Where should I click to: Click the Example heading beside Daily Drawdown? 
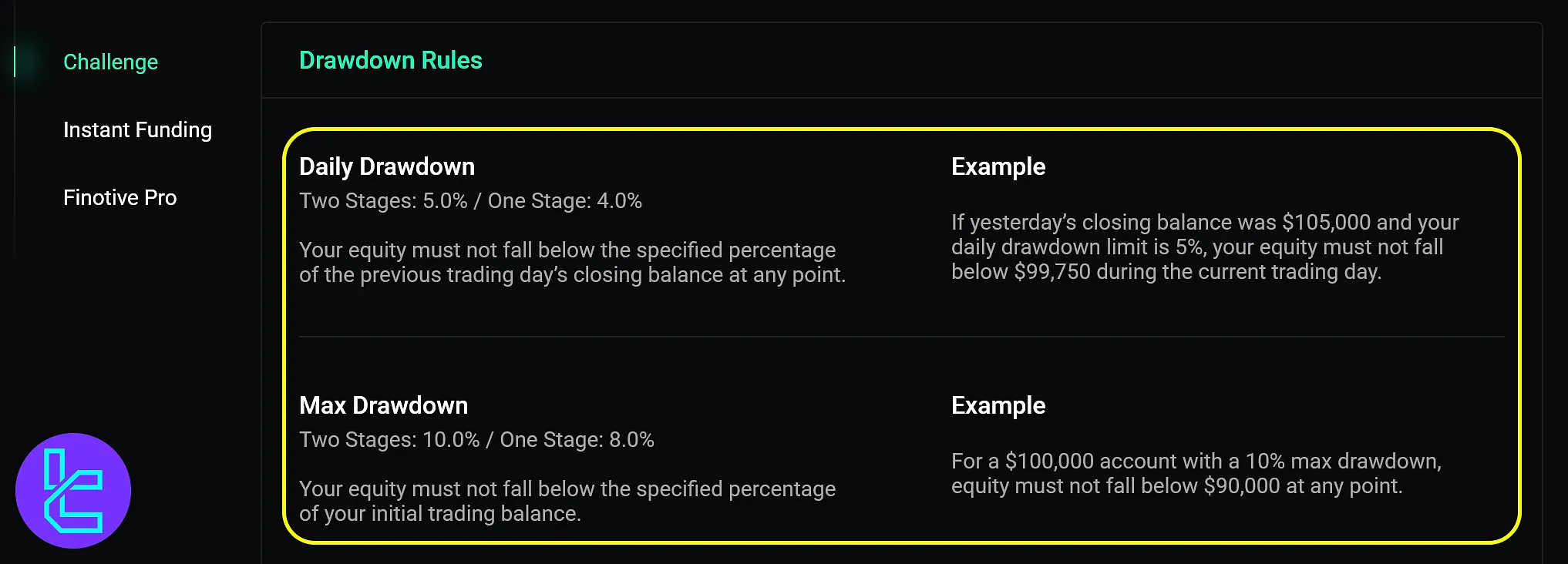[x=998, y=166]
